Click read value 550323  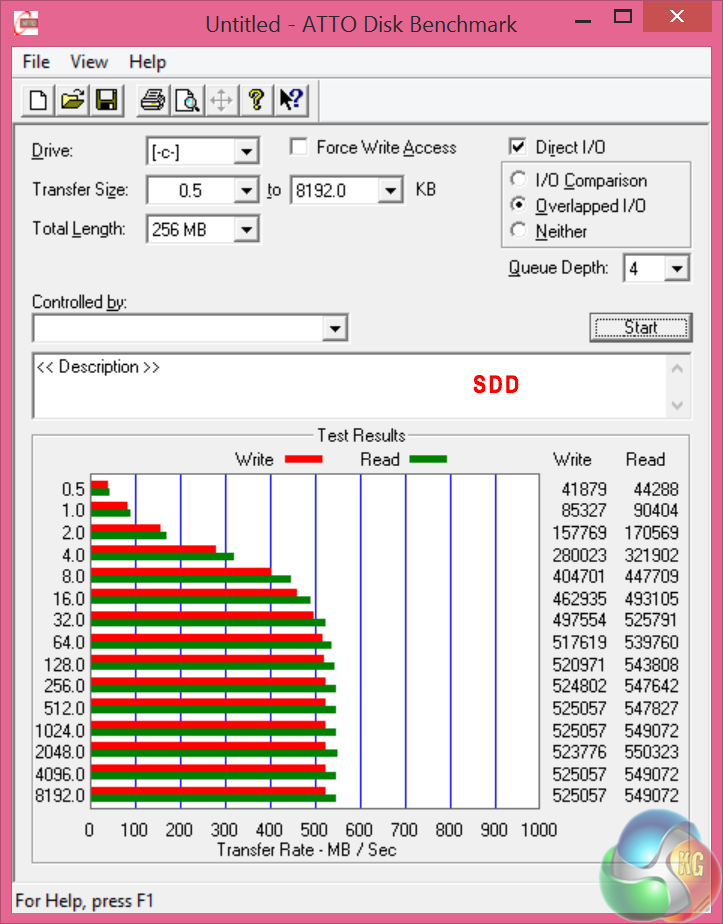pos(651,752)
